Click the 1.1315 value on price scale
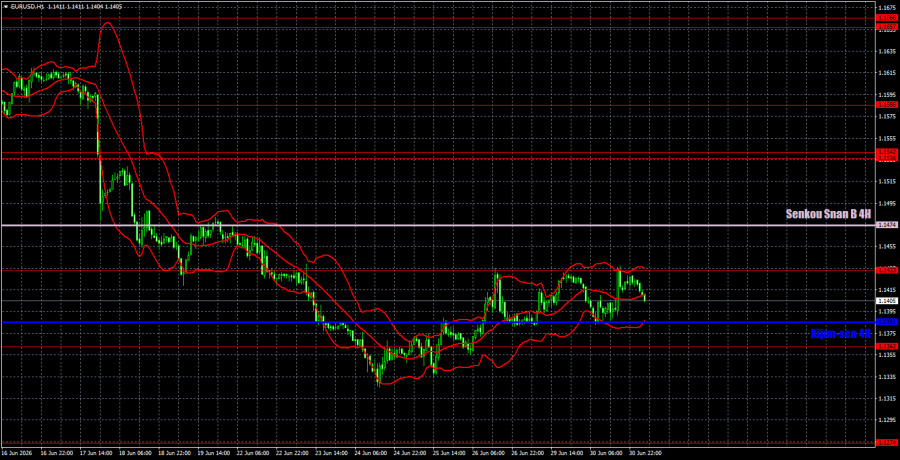900x460 pixels. 887,399
